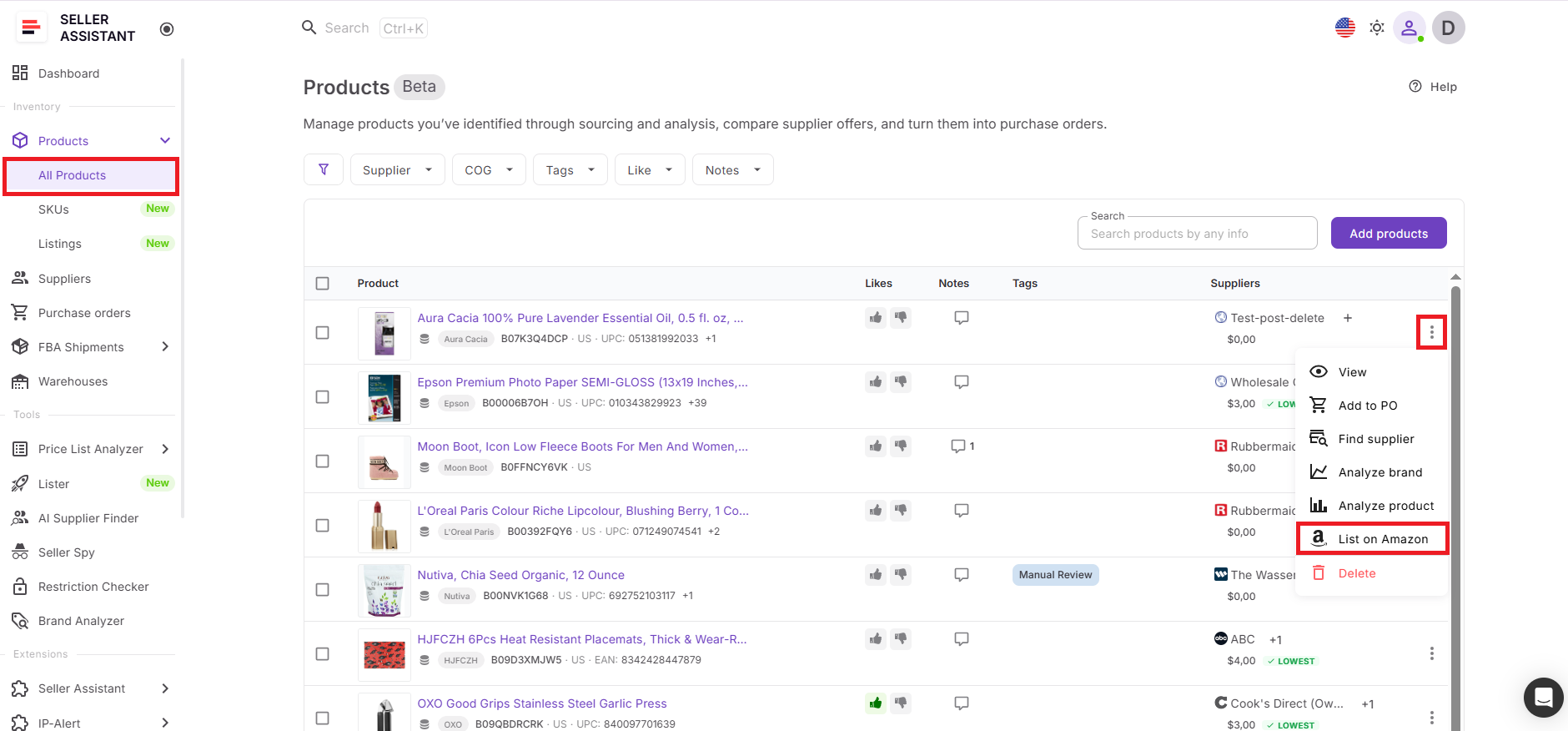1568x731 pixels.
Task: Click three-dot menu on HJFCZH row
Action: point(1432,653)
